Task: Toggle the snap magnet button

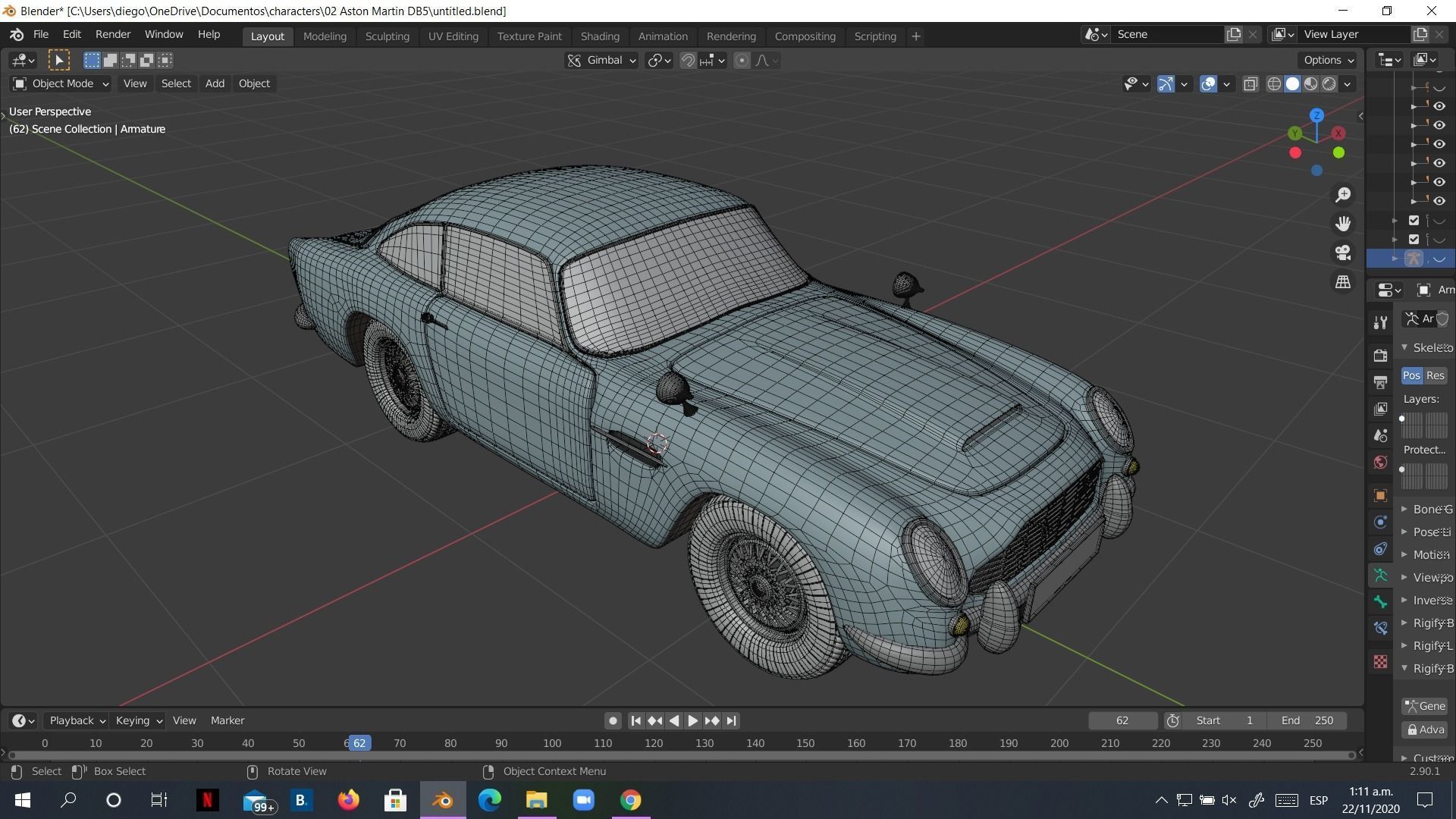Action: [x=688, y=60]
